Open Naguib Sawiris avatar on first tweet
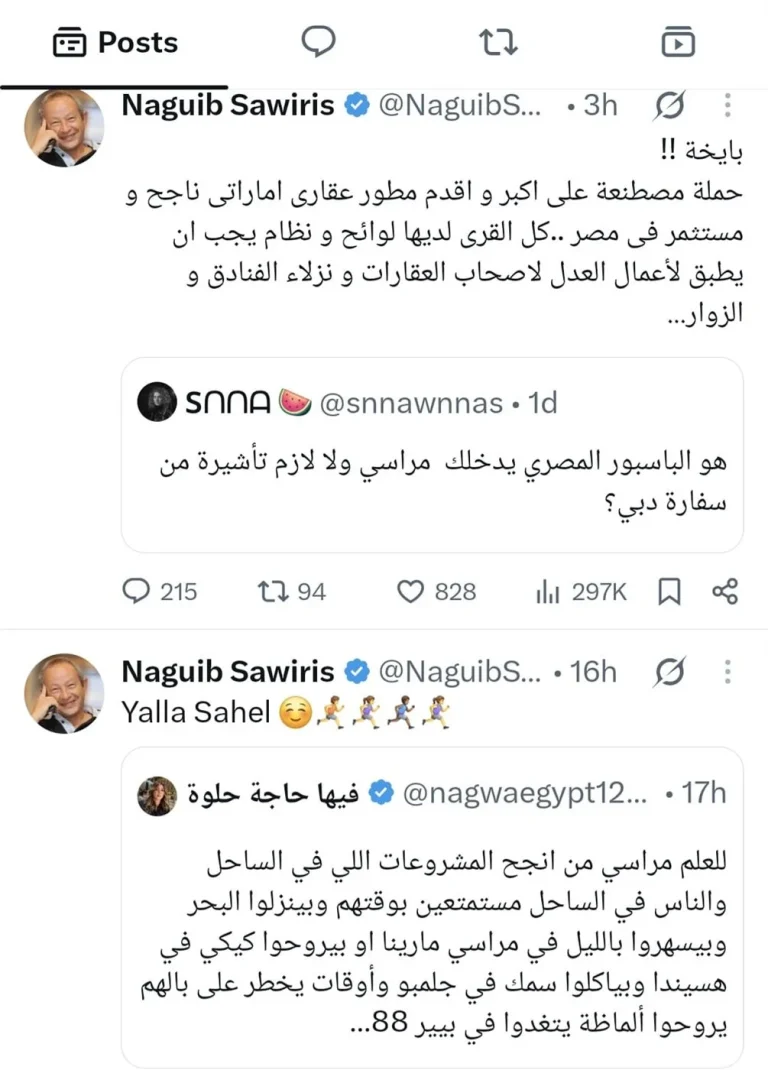The height and width of the screenshot is (1070, 768). (64, 127)
